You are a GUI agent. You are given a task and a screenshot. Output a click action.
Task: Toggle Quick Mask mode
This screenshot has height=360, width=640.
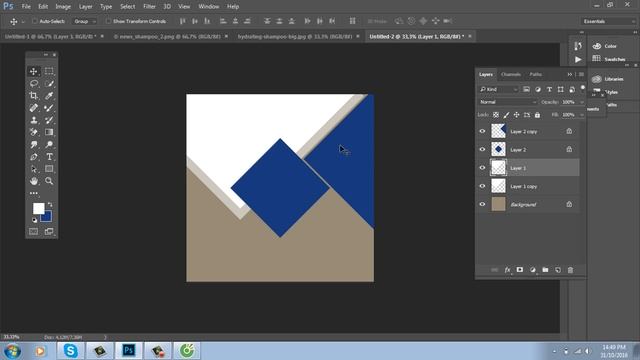tap(33, 232)
